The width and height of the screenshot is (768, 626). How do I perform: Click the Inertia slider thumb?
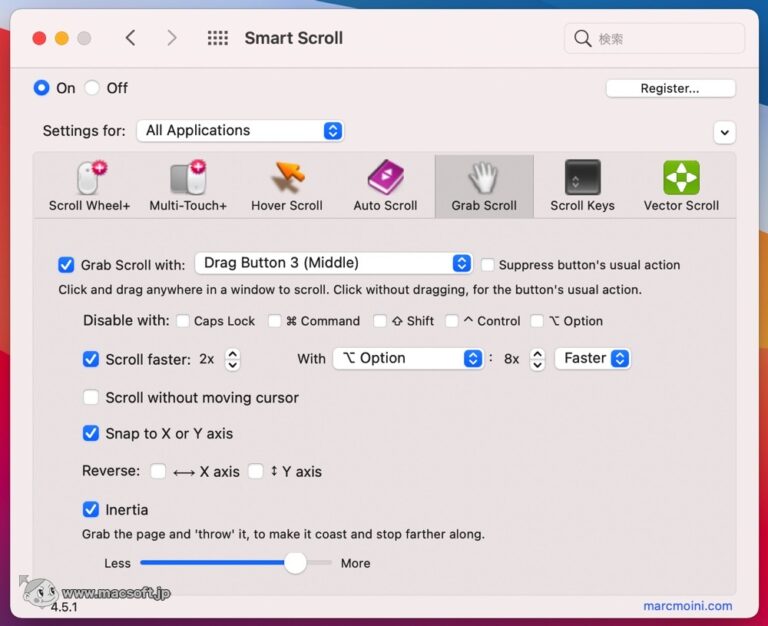(x=295, y=563)
